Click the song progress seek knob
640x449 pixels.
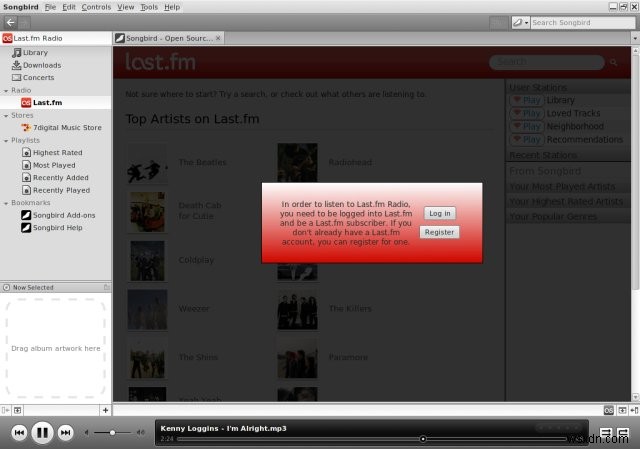click(423, 439)
